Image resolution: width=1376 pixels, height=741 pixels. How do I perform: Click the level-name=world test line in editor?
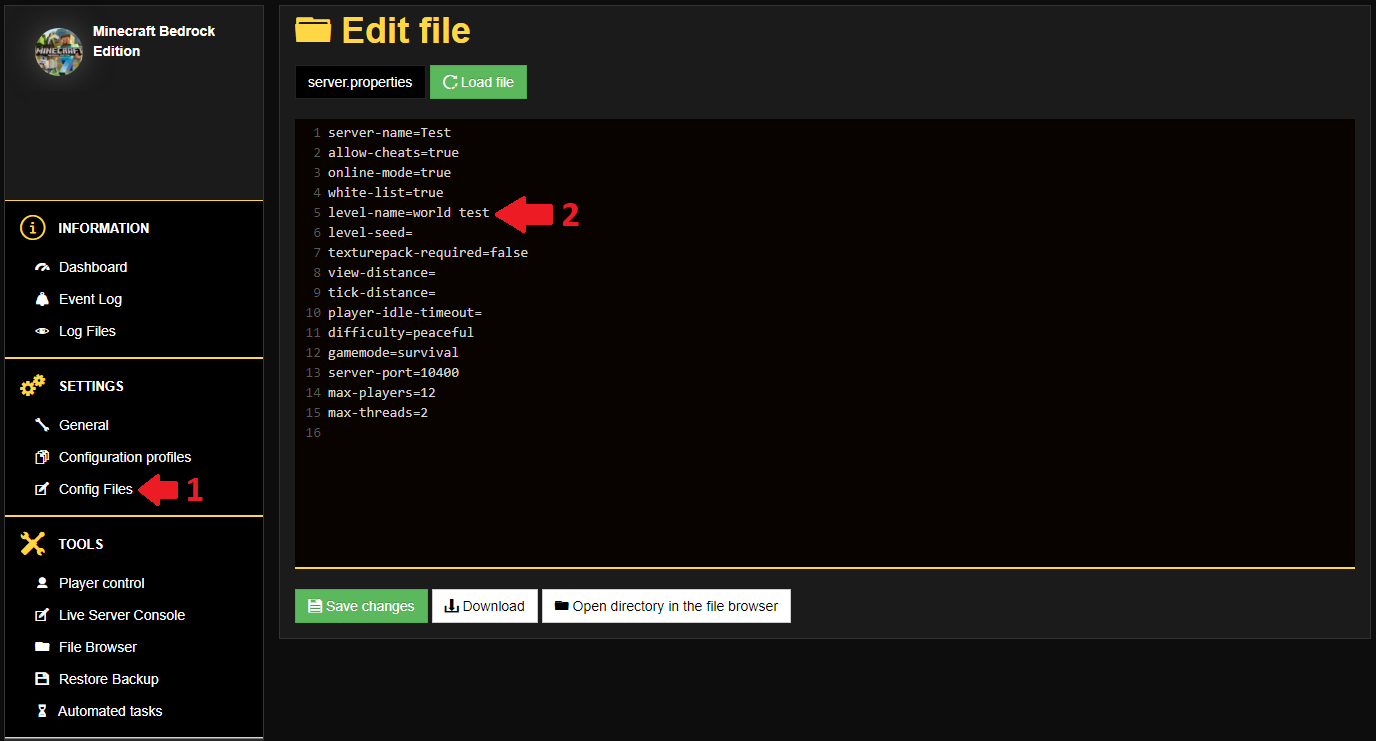coord(409,213)
